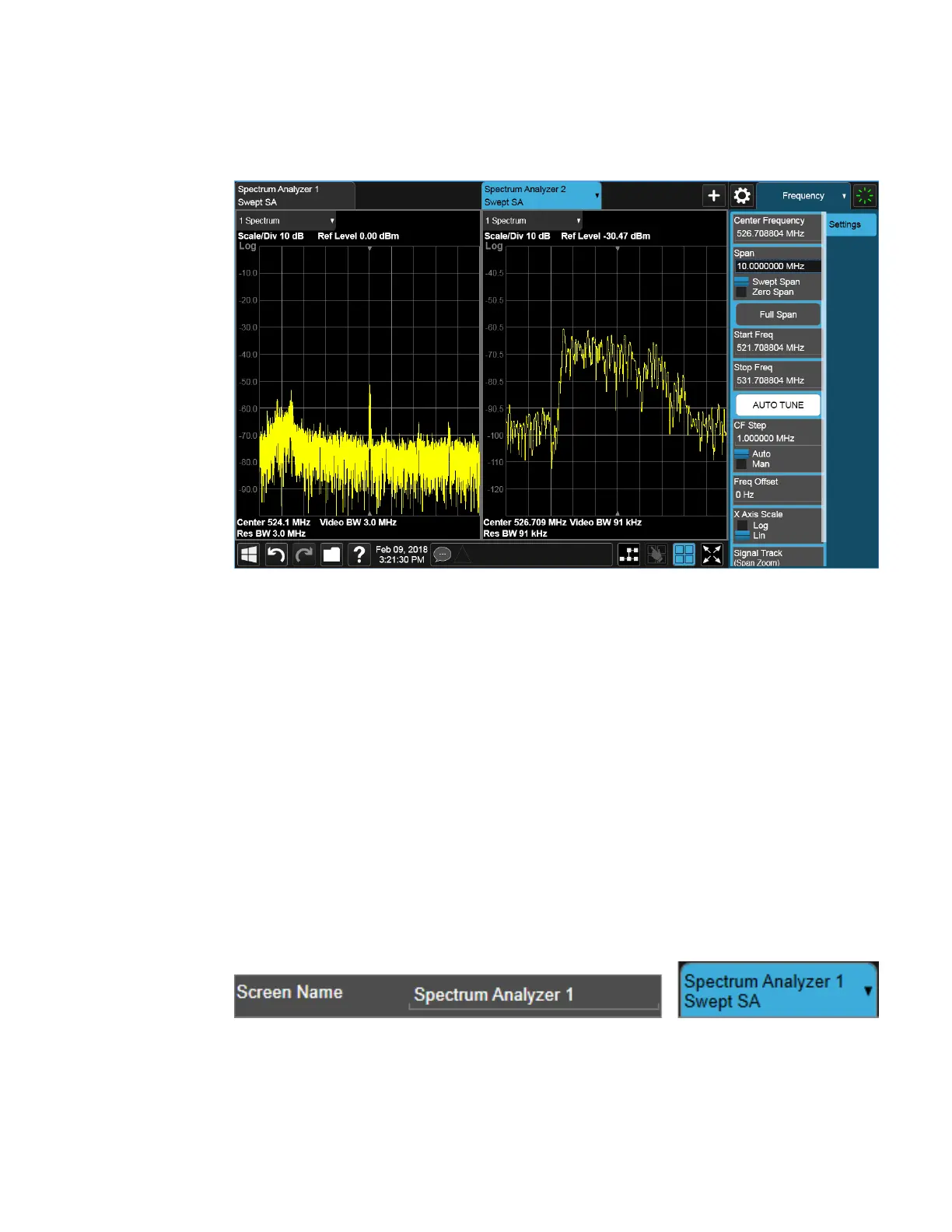
Task: Click the undo arrow icon
Action: tap(276, 555)
